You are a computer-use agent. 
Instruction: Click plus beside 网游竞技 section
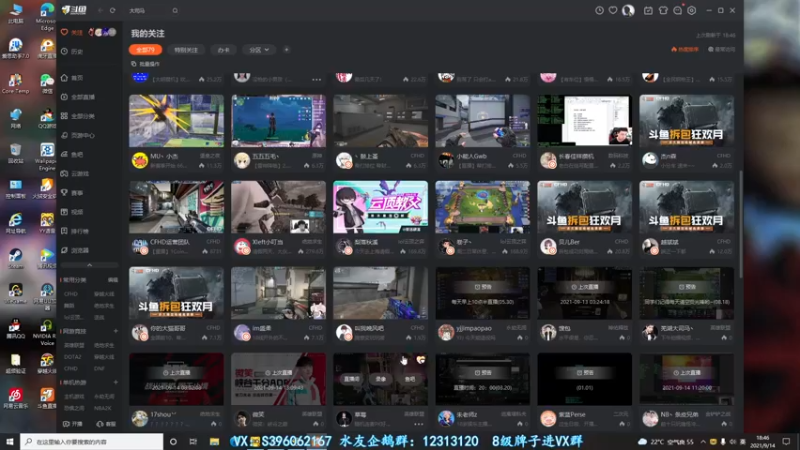115,331
